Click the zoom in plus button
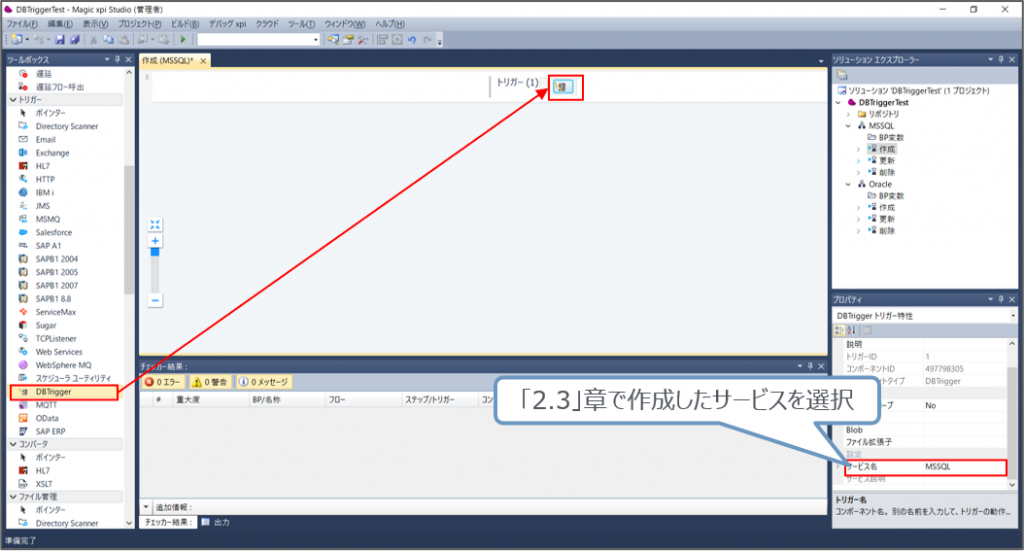The image size is (1024, 551). pos(155,242)
